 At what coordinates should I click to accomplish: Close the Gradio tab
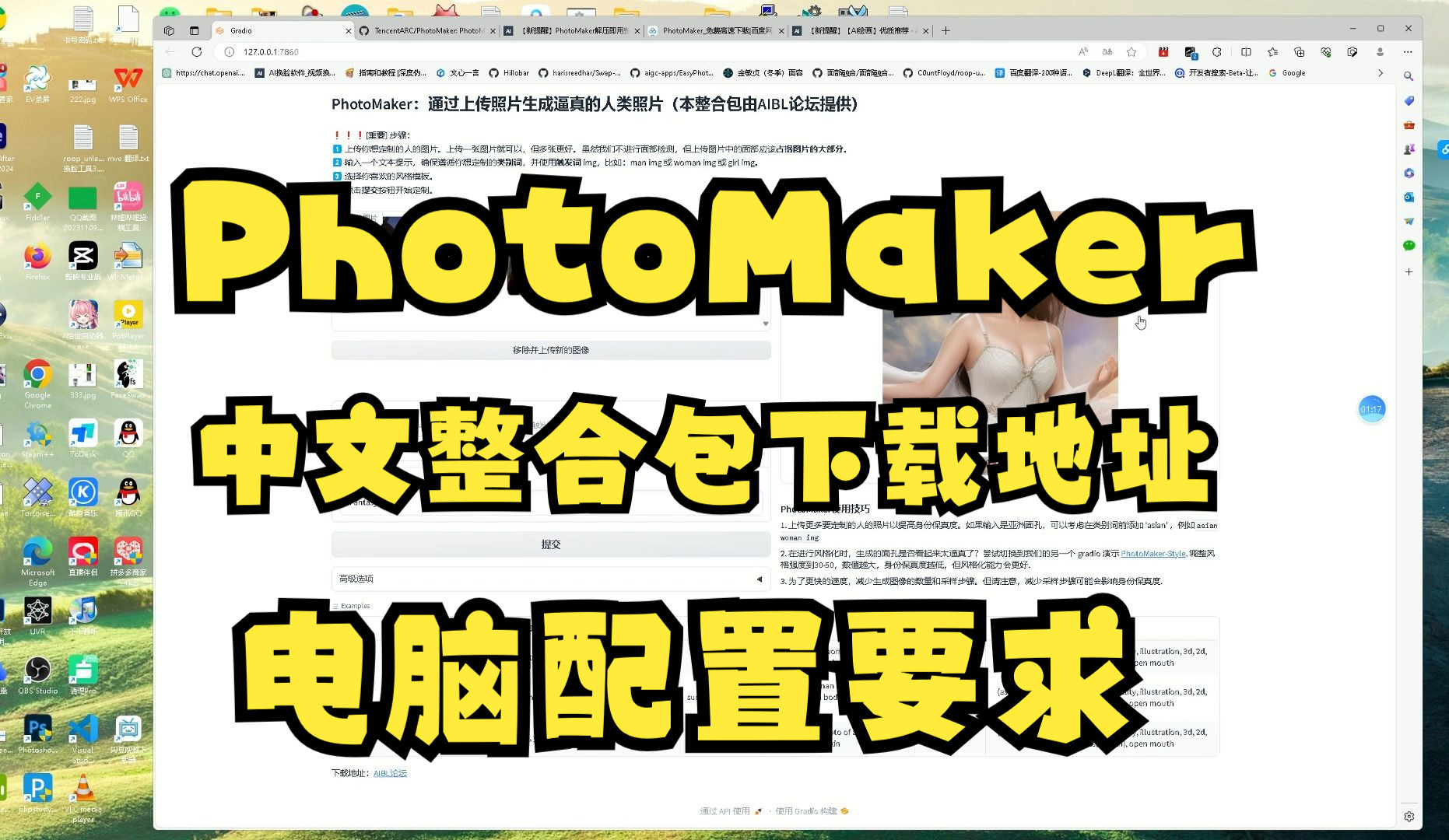pyautogui.click(x=348, y=31)
